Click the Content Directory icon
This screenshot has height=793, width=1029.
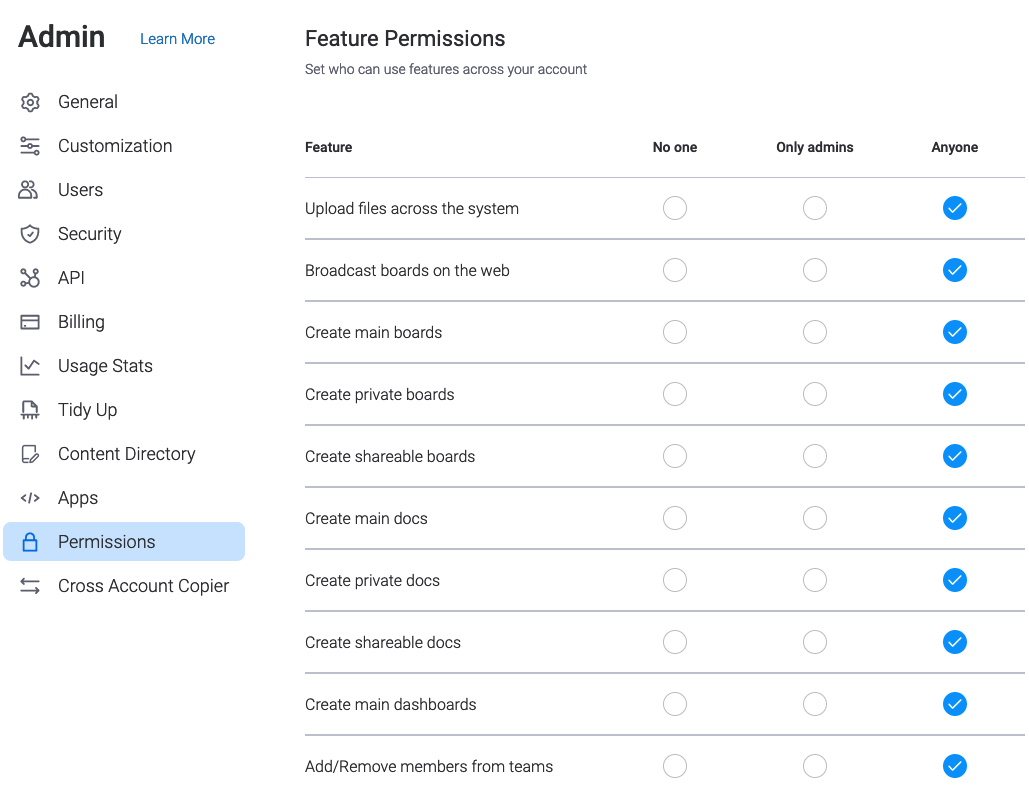pyautogui.click(x=30, y=454)
